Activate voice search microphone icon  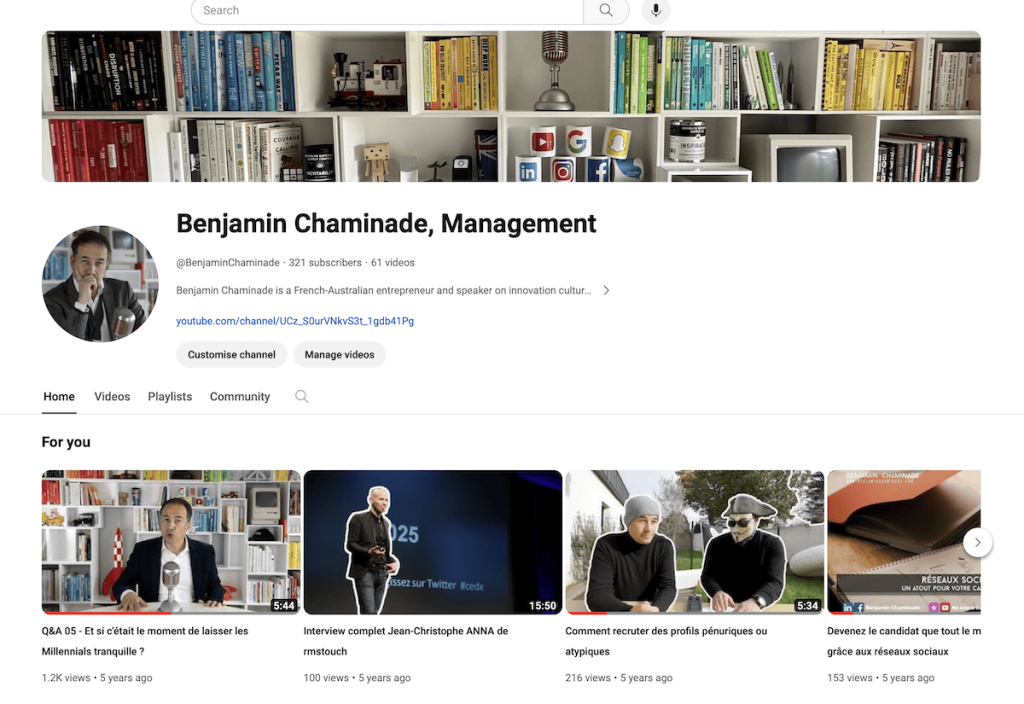click(656, 10)
